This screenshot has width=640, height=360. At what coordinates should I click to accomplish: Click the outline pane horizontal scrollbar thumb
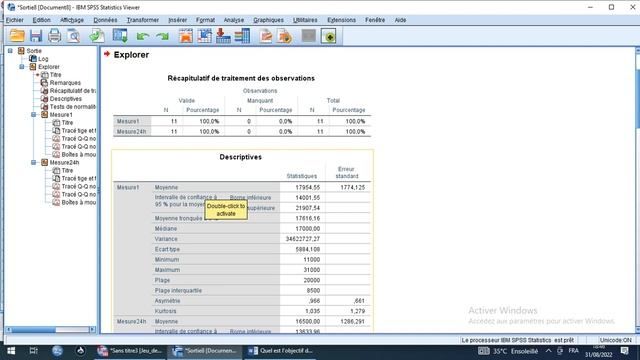34,330
